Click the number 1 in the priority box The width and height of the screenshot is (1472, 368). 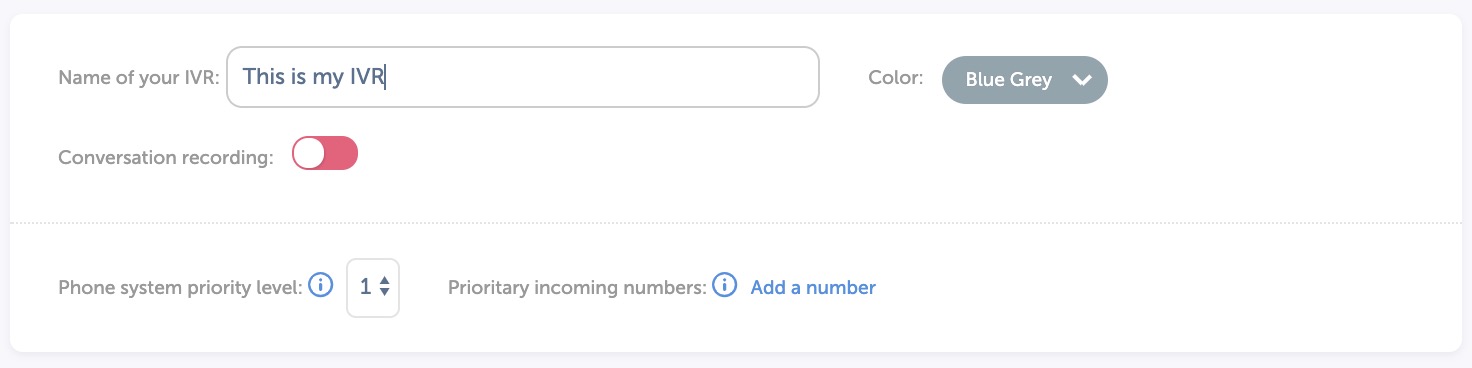click(x=365, y=287)
